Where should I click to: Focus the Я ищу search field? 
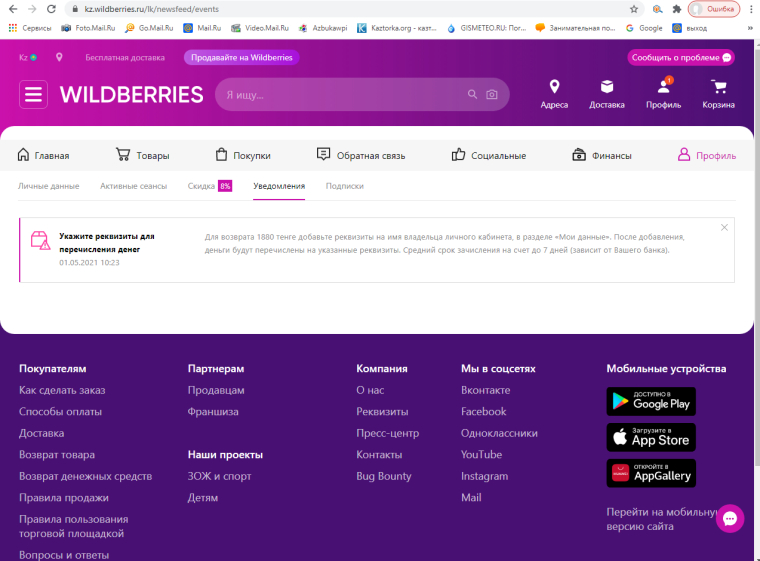340,95
